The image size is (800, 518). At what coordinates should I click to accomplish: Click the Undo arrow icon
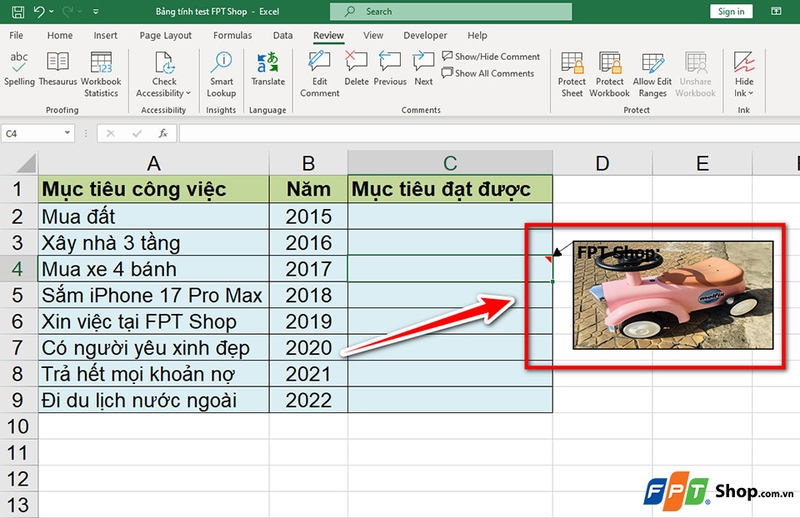39,11
